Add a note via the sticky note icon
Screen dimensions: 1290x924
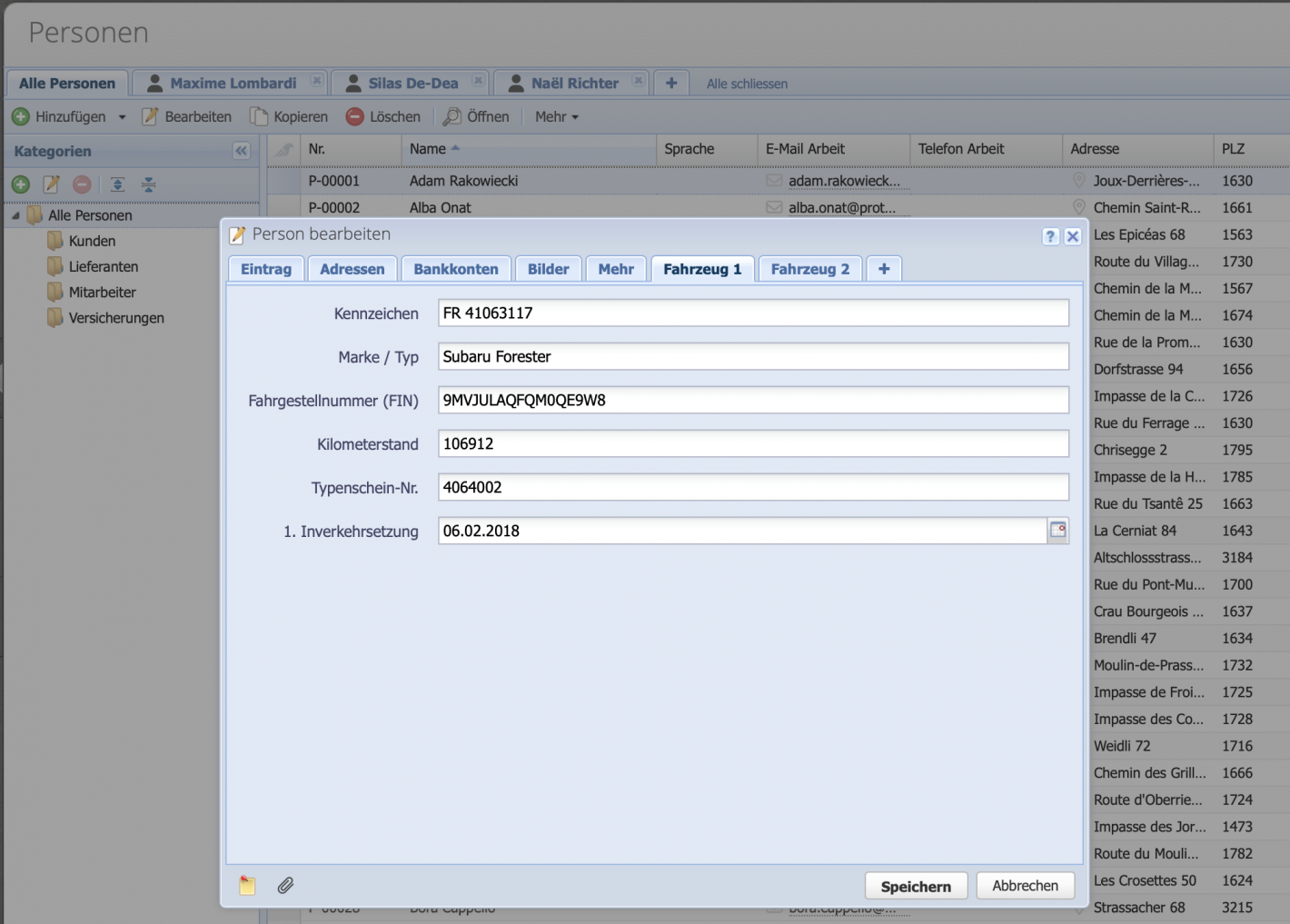click(x=246, y=885)
